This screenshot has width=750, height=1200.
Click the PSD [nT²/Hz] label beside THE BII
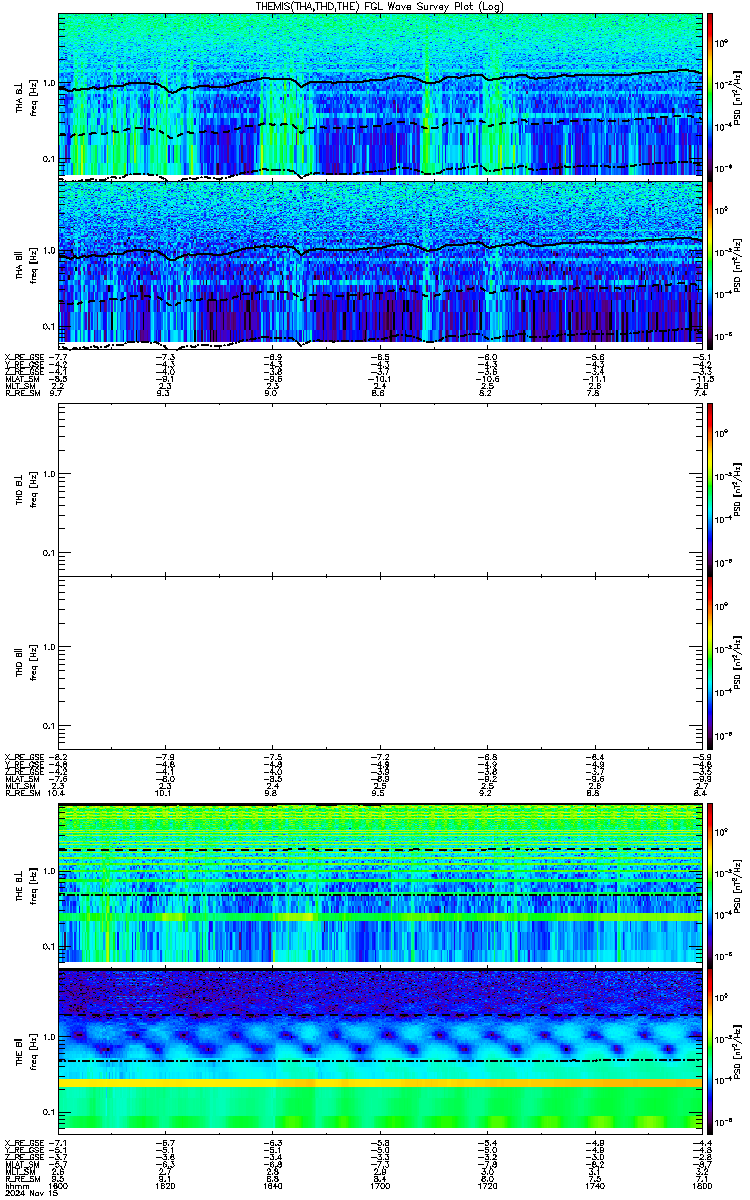(739, 1053)
